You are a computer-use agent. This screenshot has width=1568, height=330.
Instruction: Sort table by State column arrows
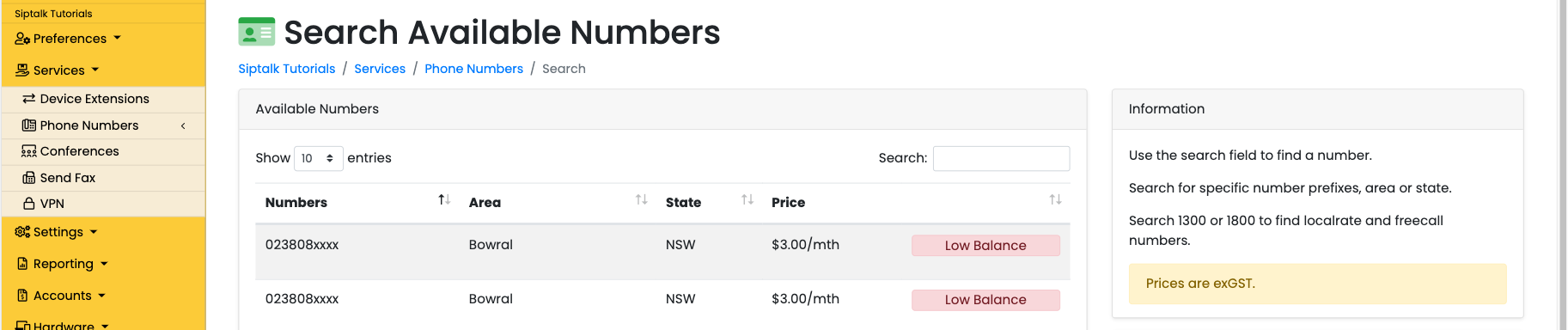pyautogui.click(x=747, y=200)
